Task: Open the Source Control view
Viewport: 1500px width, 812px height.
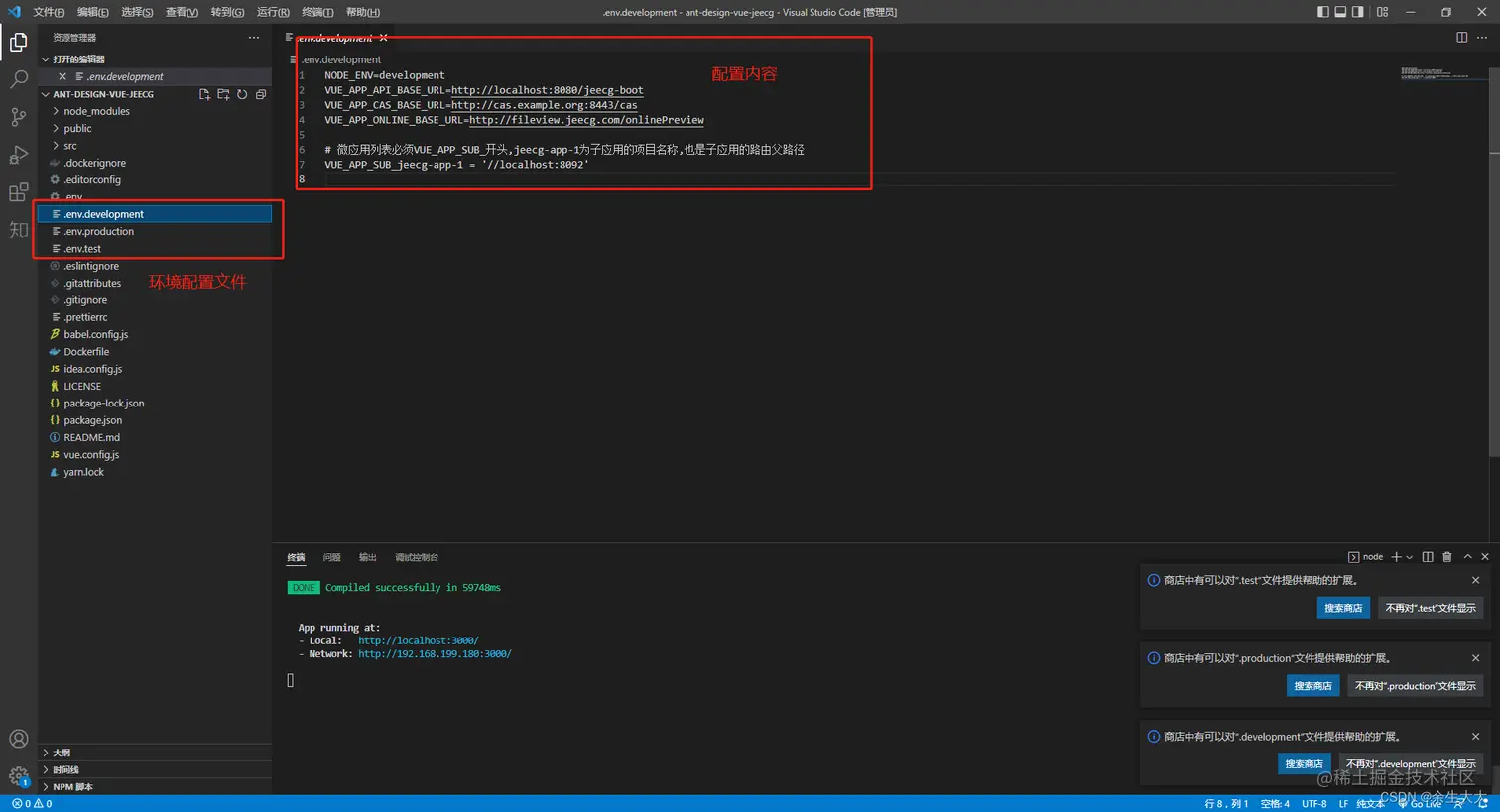Action: (18, 117)
